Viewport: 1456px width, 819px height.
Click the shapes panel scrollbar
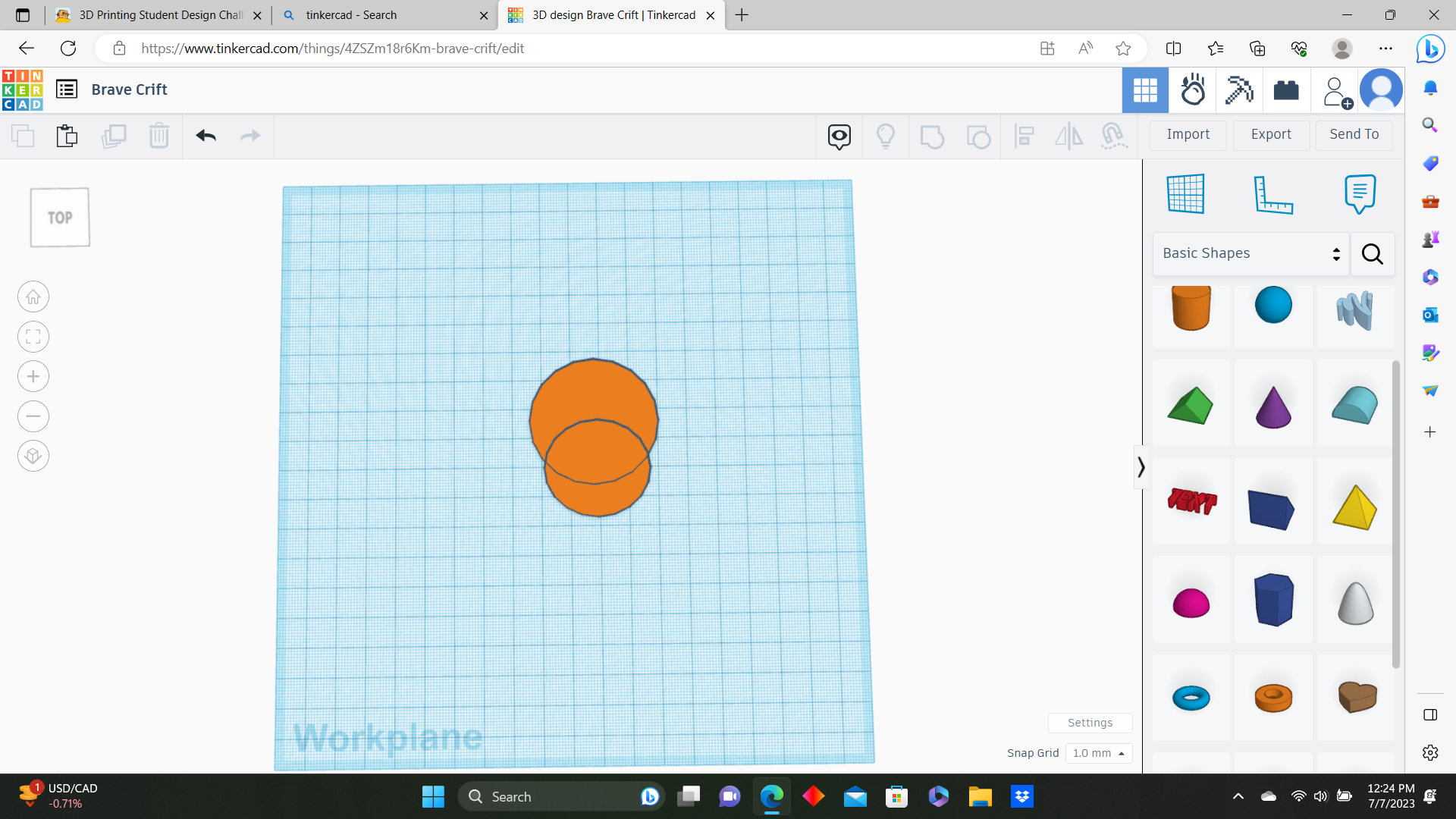(1395, 514)
